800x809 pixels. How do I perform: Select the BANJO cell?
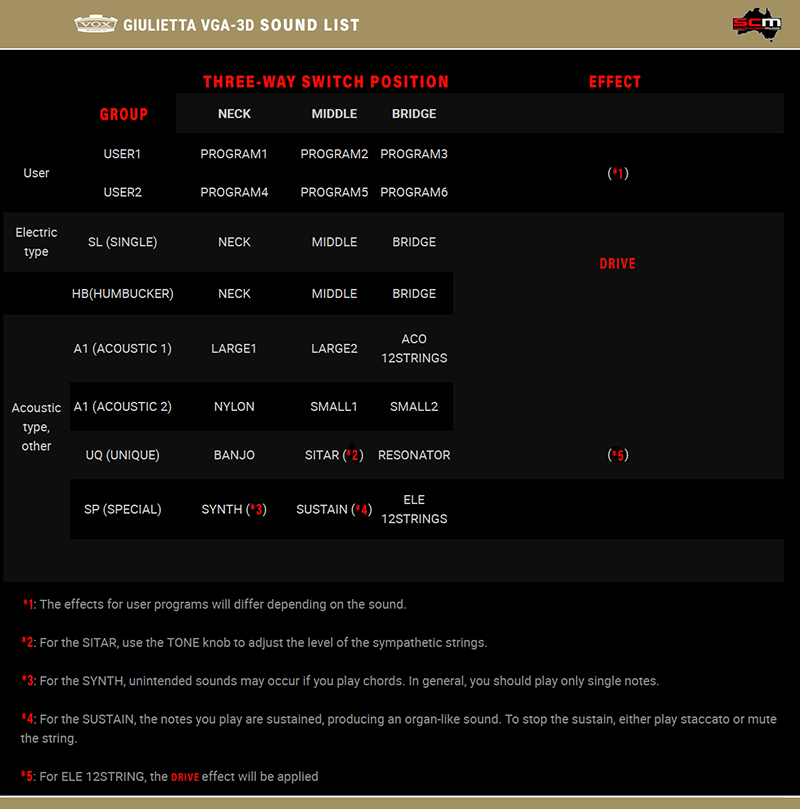click(234, 455)
